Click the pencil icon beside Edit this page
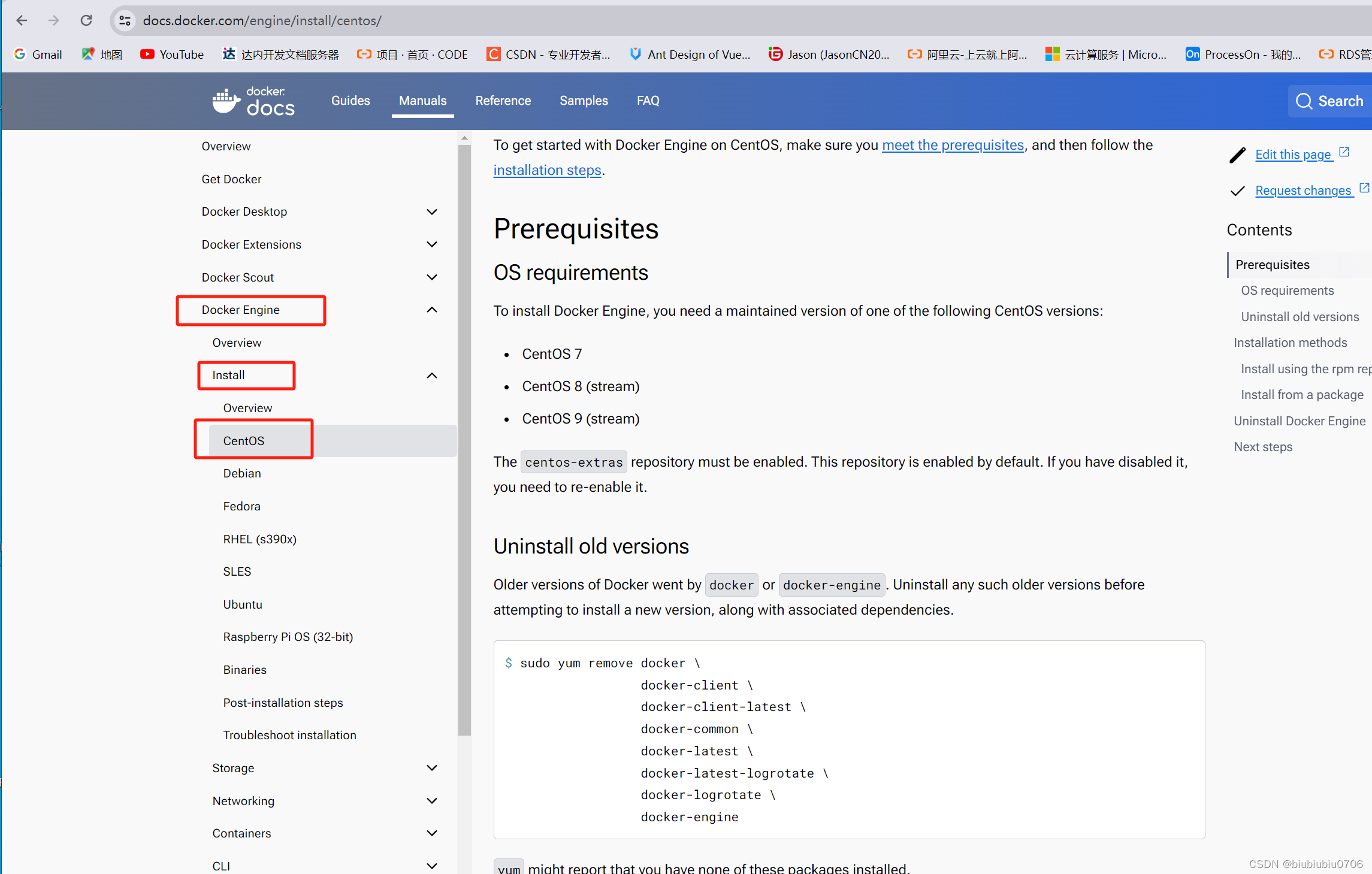 click(x=1237, y=155)
